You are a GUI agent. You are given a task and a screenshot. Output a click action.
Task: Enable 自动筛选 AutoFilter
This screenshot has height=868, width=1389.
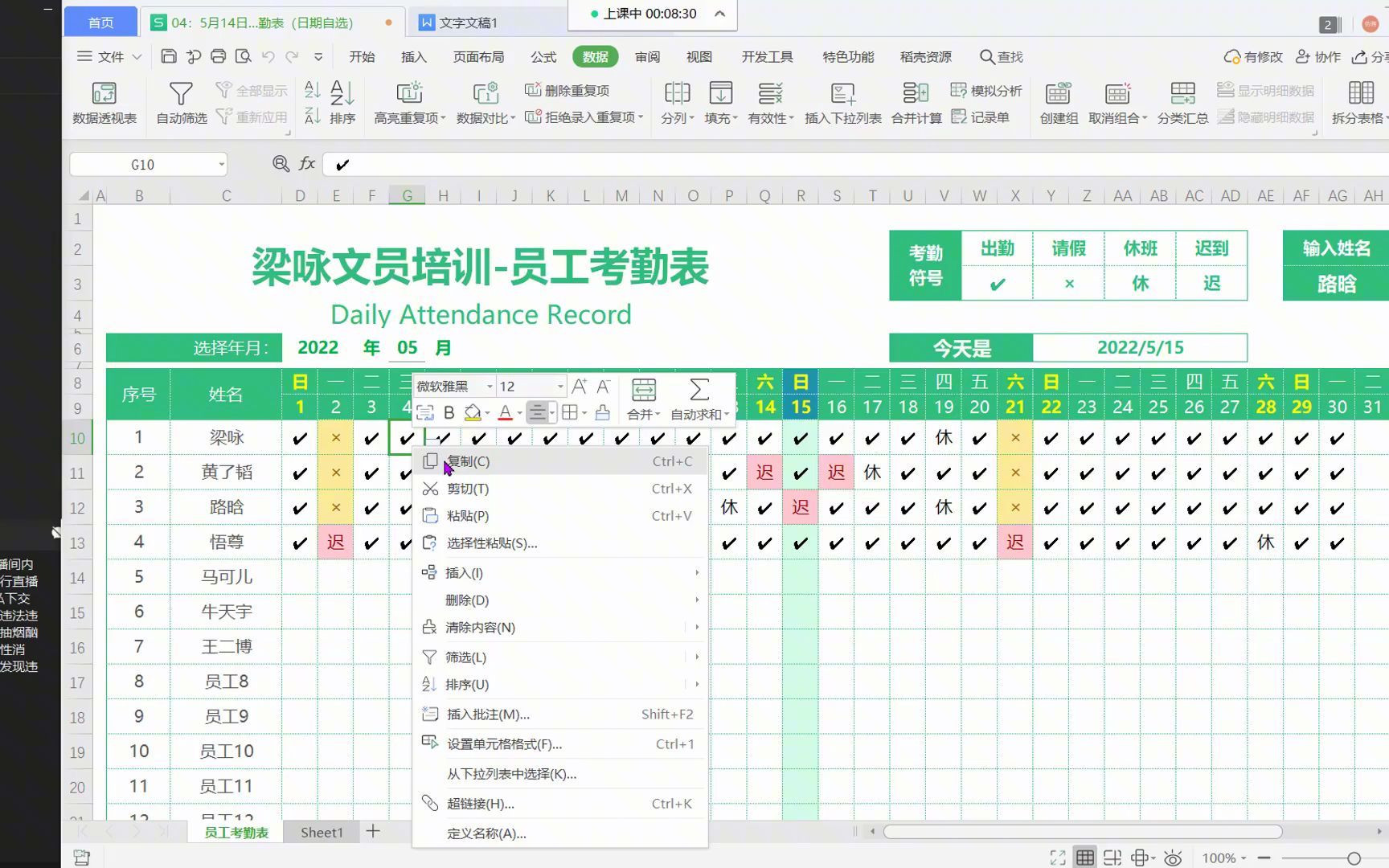[x=180, y=102]
